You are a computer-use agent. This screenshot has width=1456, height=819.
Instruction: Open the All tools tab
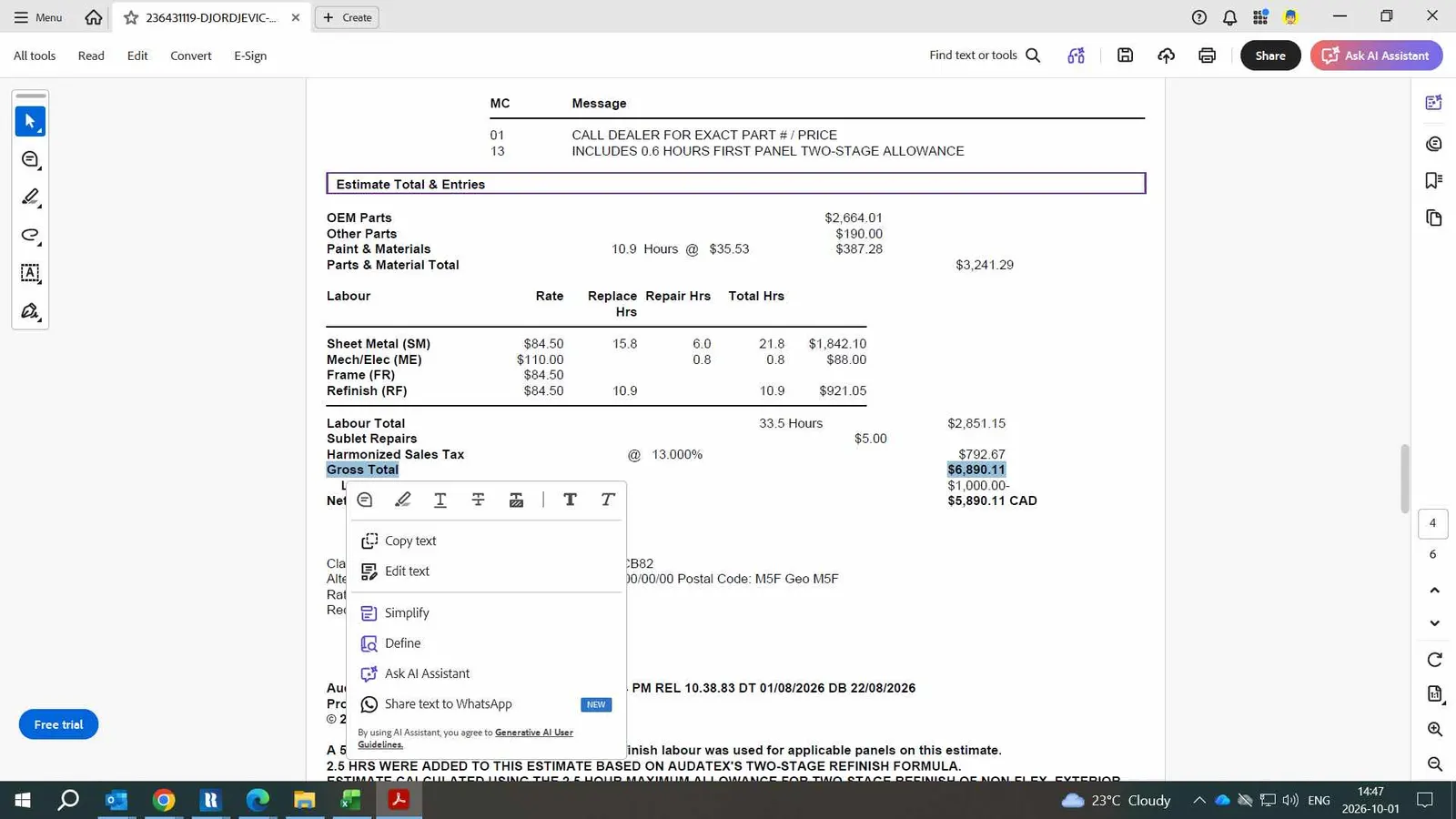pyautogui.click(x=35, y=56)
